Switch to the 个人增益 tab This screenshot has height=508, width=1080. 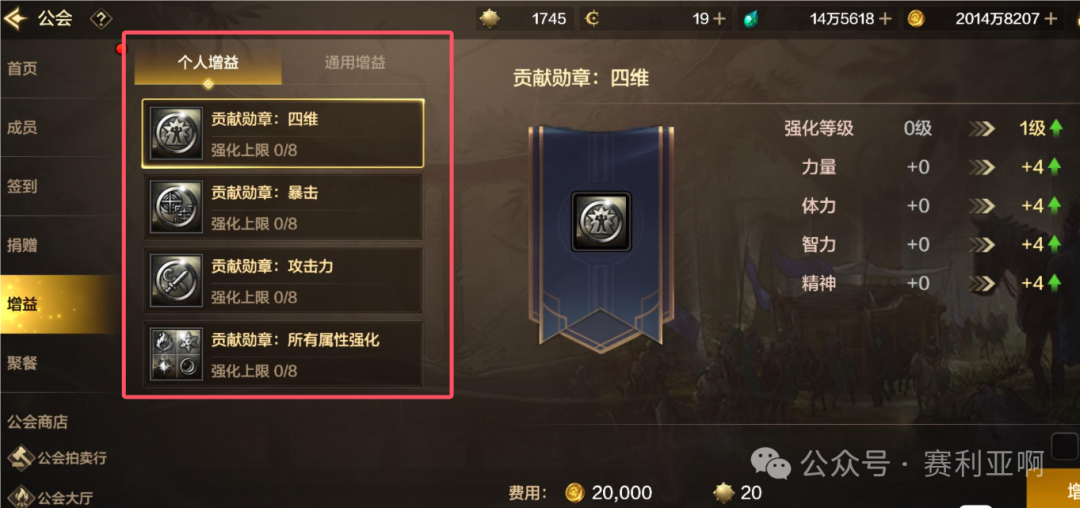pyautogui.click(x=208, y=63)
